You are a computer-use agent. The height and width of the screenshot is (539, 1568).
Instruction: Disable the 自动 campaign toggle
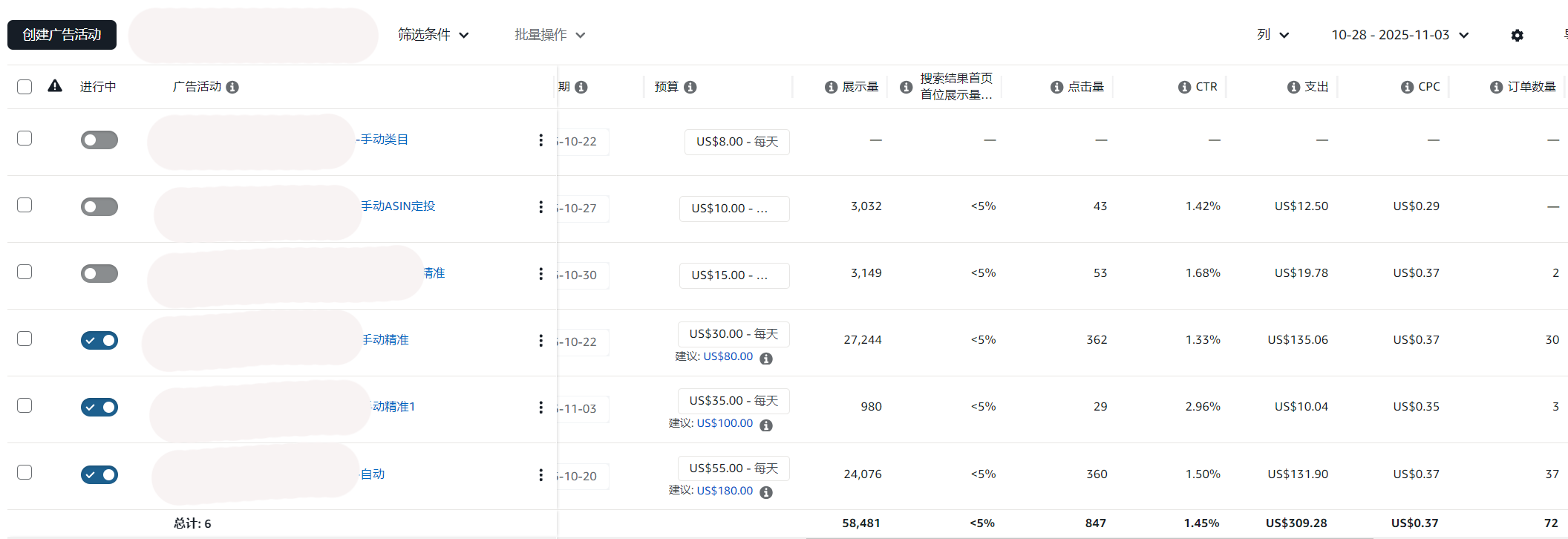click(x=99, y=474)
